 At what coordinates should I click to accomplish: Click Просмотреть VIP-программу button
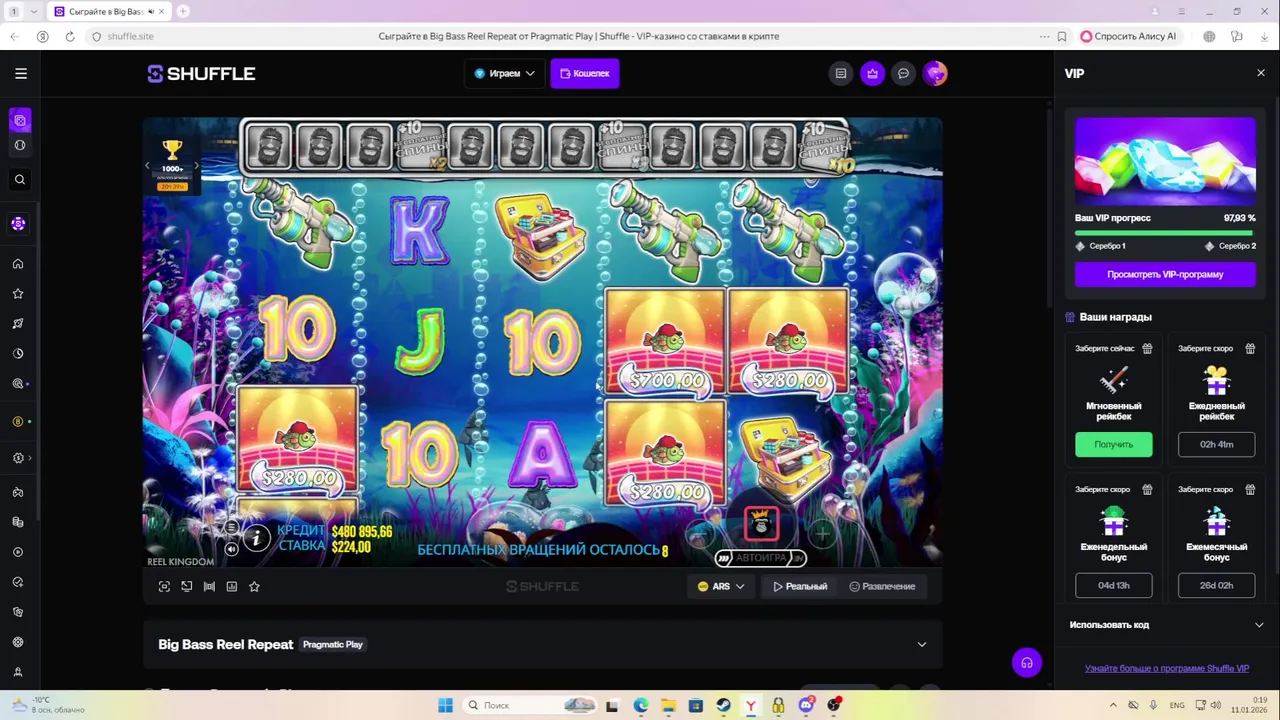1165,274
